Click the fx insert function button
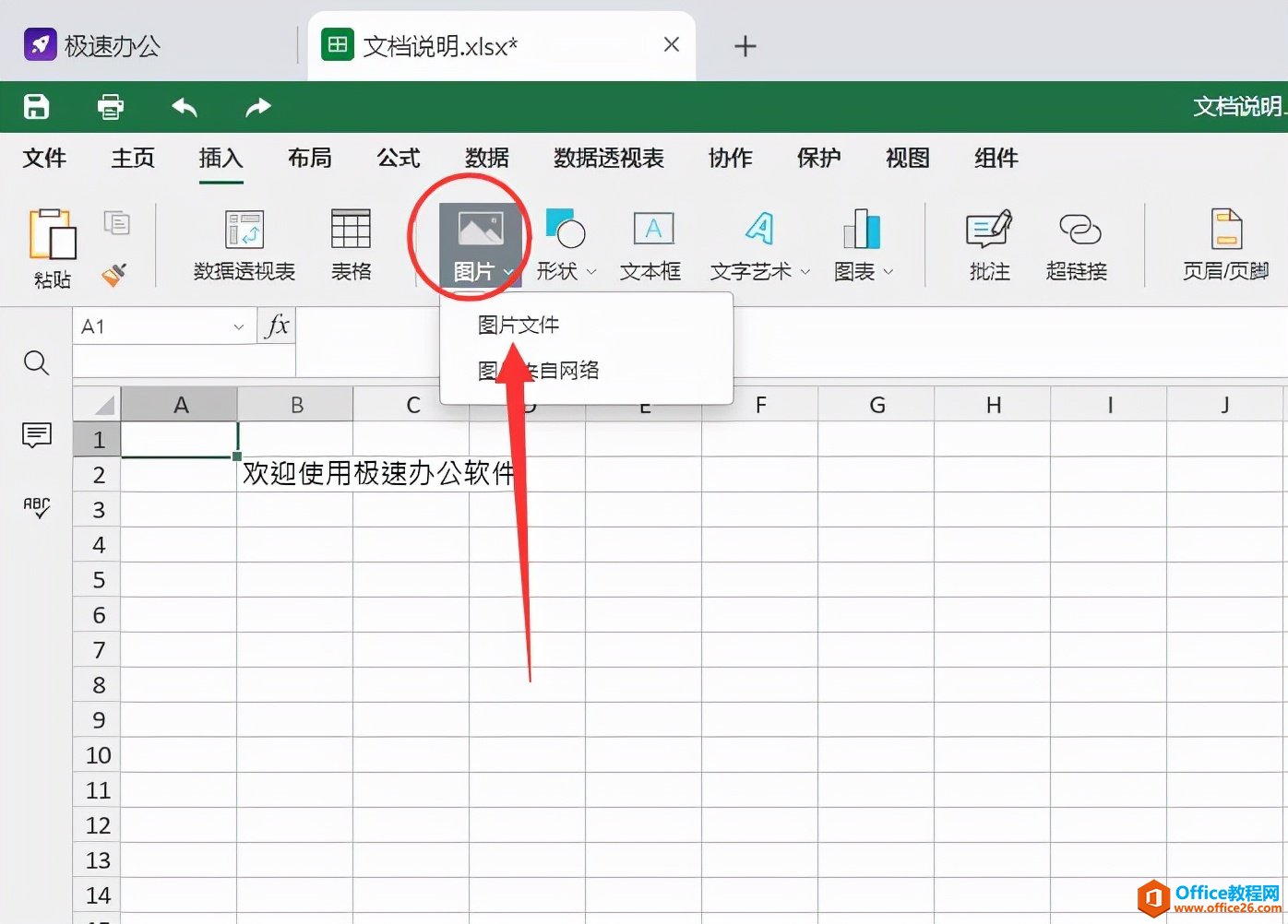 pyautogui.click(x=275, y=326)
